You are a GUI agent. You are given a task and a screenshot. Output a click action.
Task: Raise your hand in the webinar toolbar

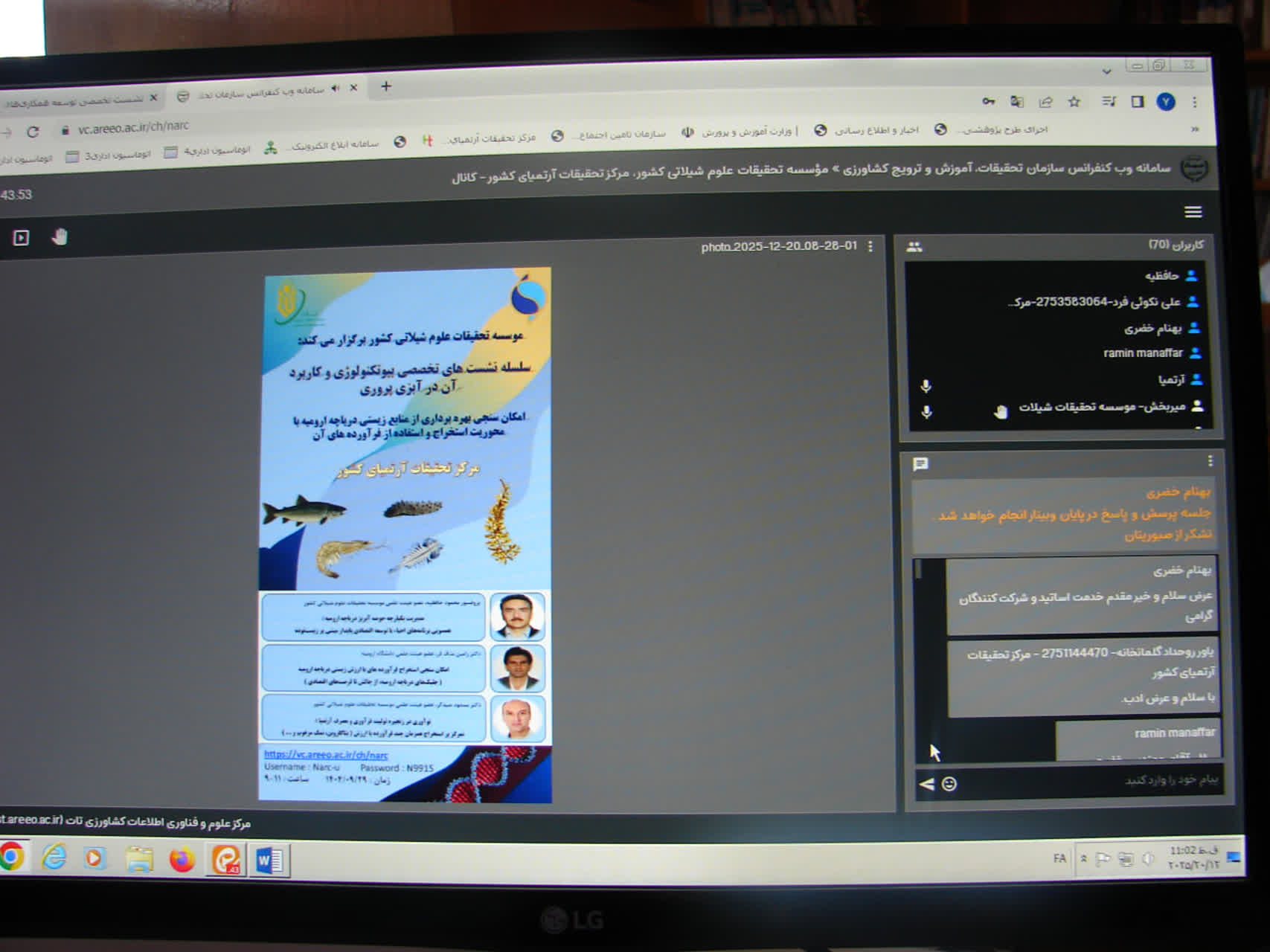point(60,237)
